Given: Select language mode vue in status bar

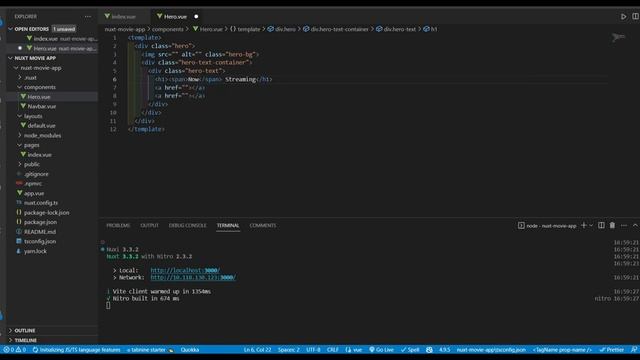Looking at the screenshot, I should (354, 350).
